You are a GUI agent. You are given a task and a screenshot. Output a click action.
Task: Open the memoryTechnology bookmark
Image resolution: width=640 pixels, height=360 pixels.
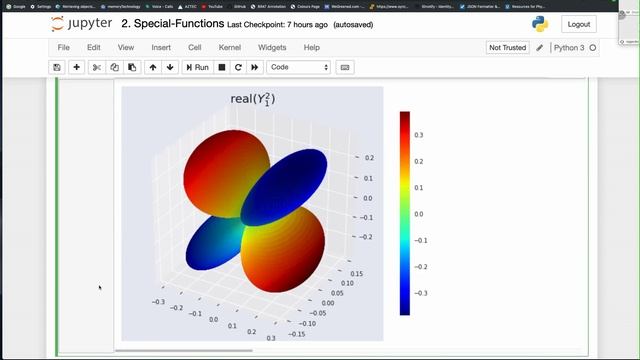(121, 7)
